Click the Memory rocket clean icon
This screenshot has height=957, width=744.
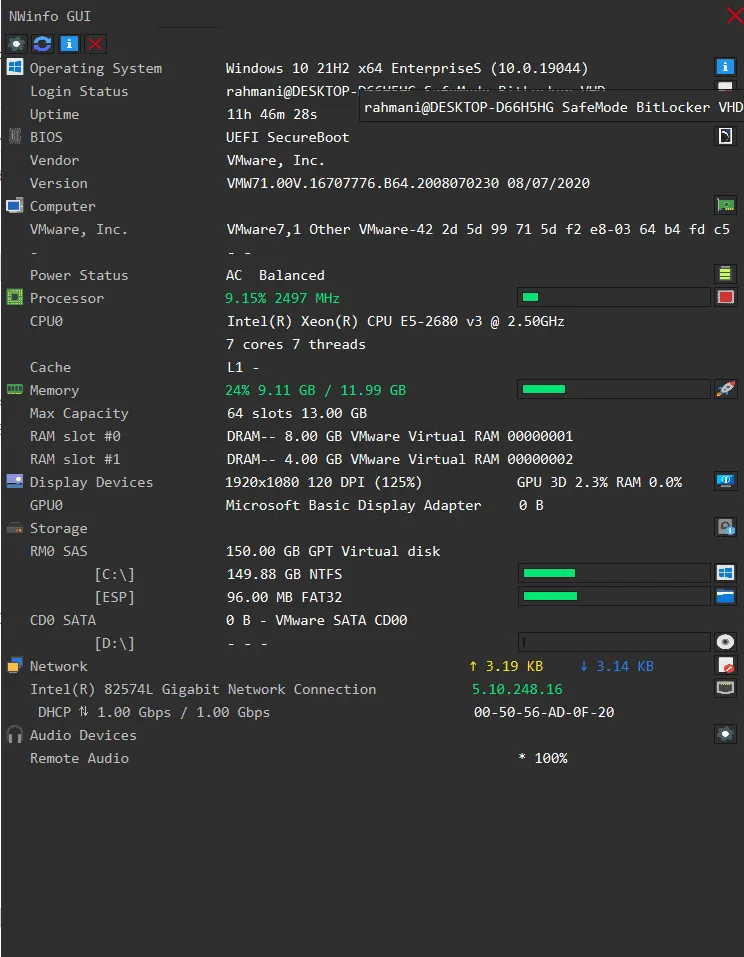coord(725,389)
